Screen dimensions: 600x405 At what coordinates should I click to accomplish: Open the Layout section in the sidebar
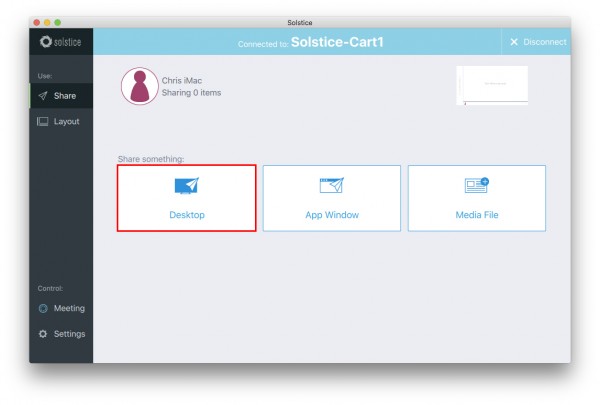tap(61, 121)
